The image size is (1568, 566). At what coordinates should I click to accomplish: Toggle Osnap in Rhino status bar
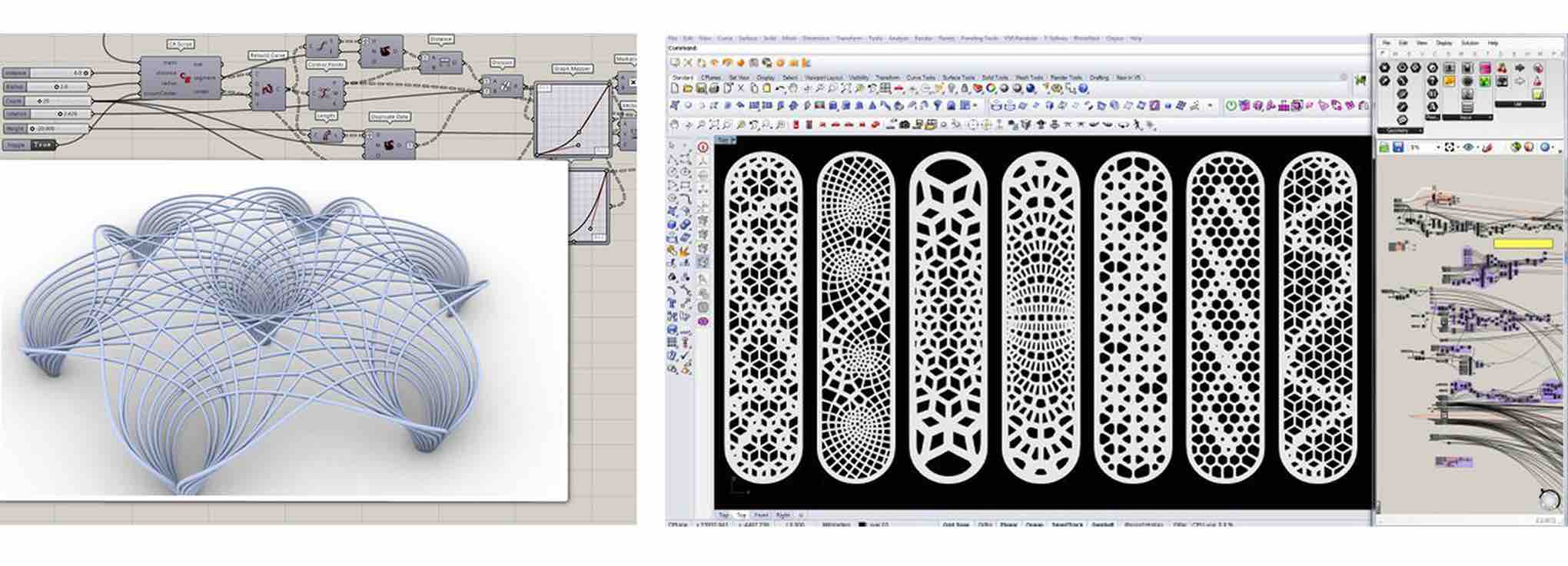(x=1034, y=525)
